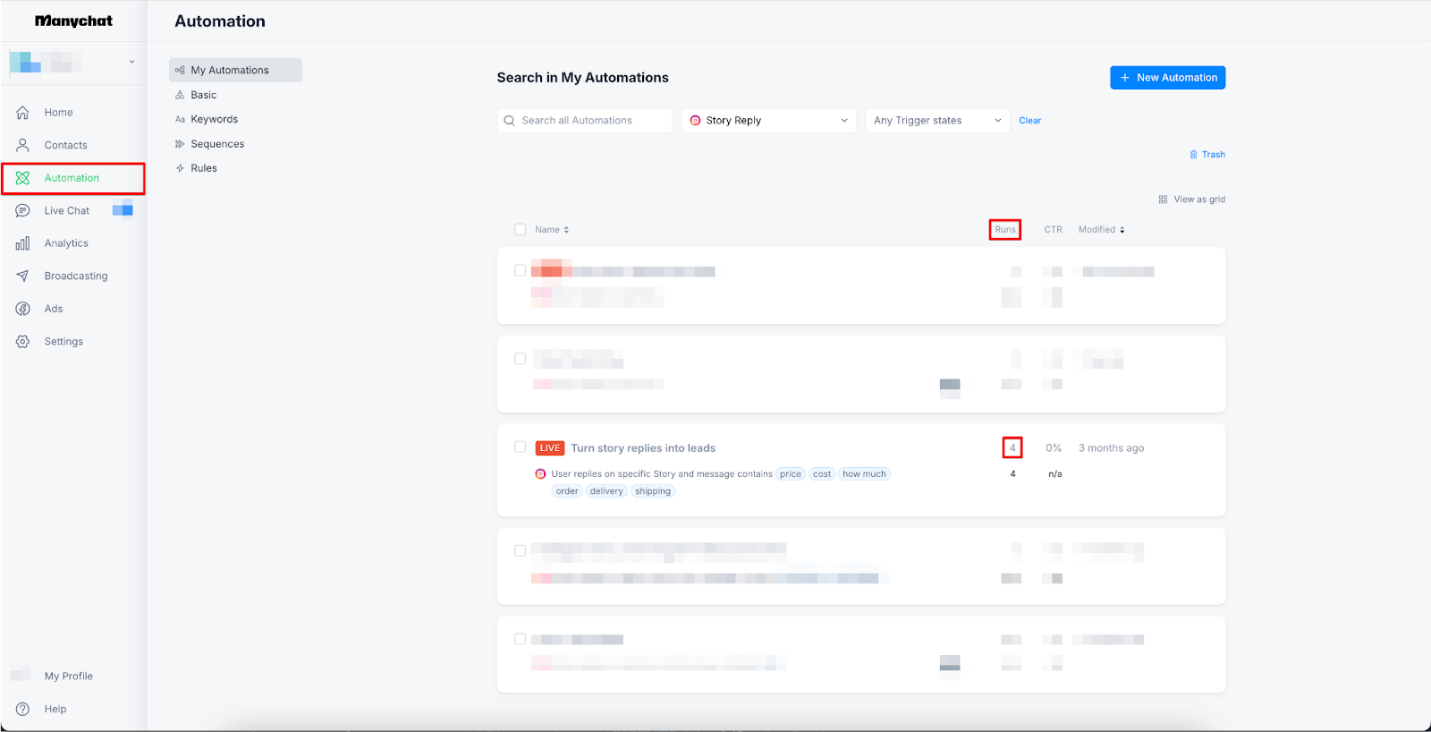1431x732 pixels.
Task: Open the Trash link
Action: coord(1207,155)
